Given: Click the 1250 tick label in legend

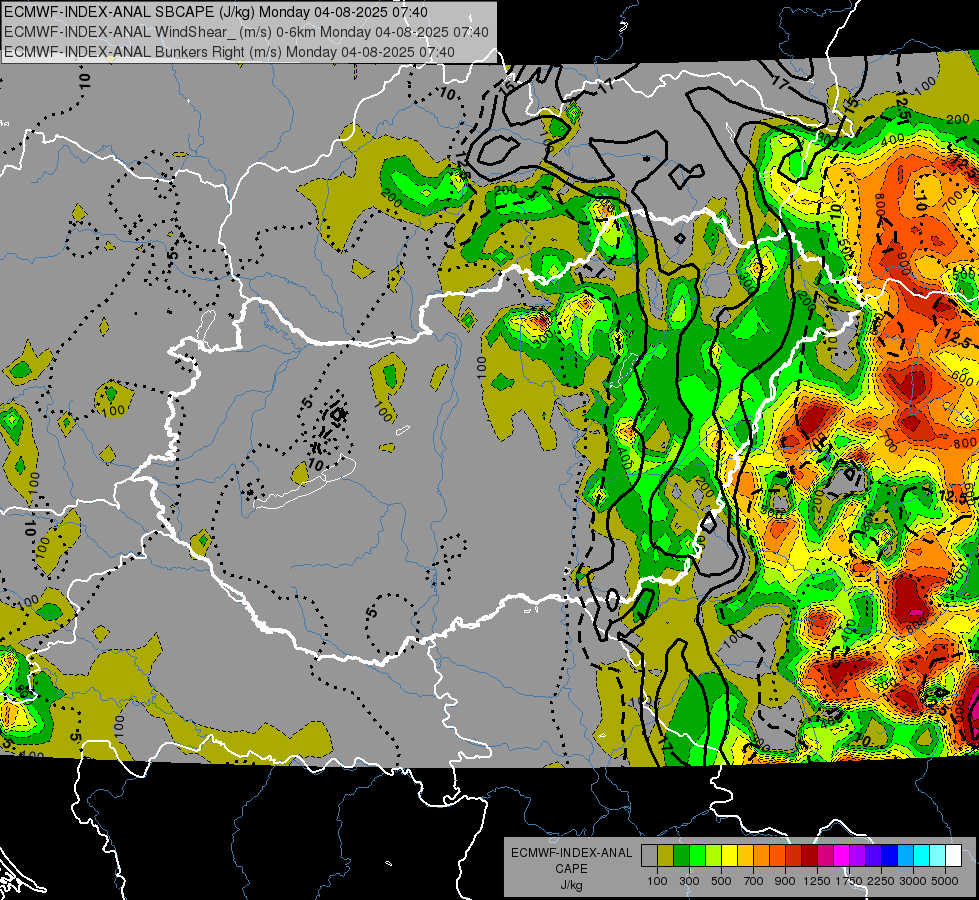Looking at the screenshot, I should 817,881.
